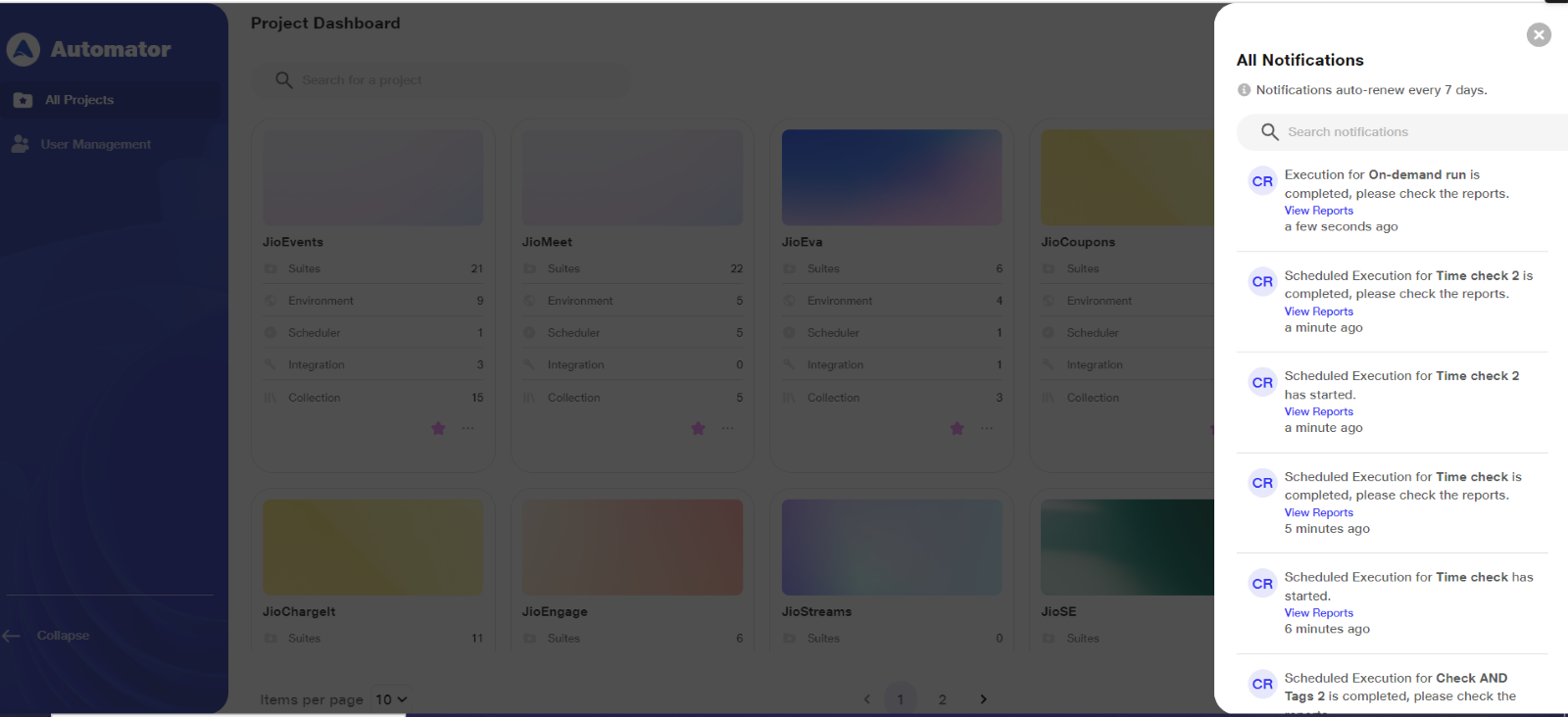The width and height of the screenshot is (1568, 717).
Task: Toggle favorite star on JioMeet card
Action: pyautogui.click(x=698, y=428)
